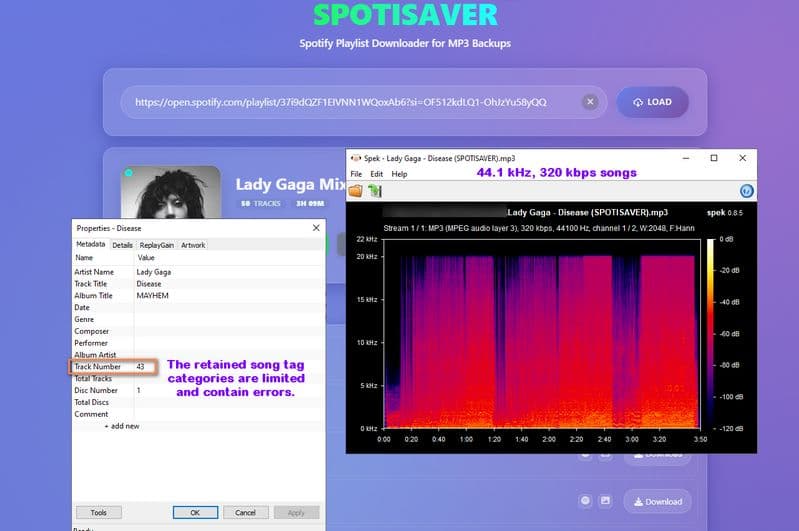Click the 'Genre' metadata row
Viewport: 799px width, 531px height.
(198, 319)
